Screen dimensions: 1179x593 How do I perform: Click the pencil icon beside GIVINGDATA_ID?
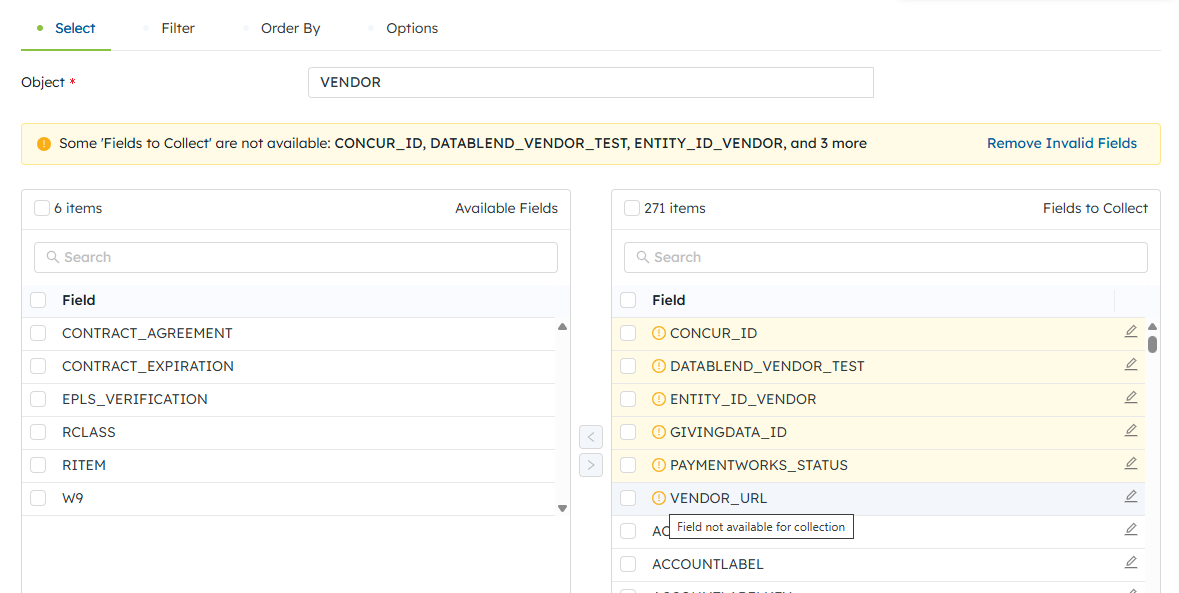pyautogui.click(x=1131, y=431)
